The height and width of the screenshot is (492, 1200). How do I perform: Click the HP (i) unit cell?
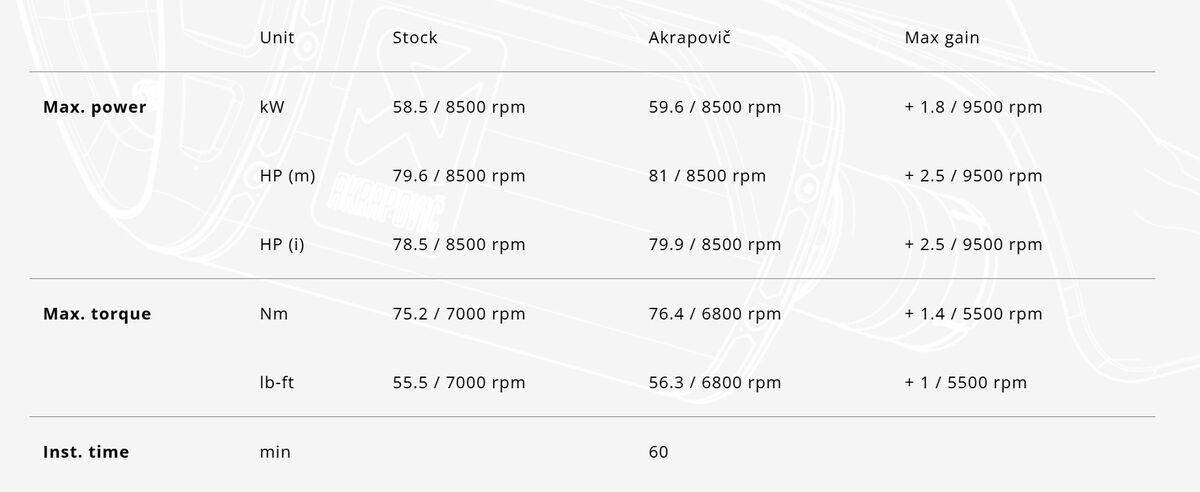tap(282, 245)
